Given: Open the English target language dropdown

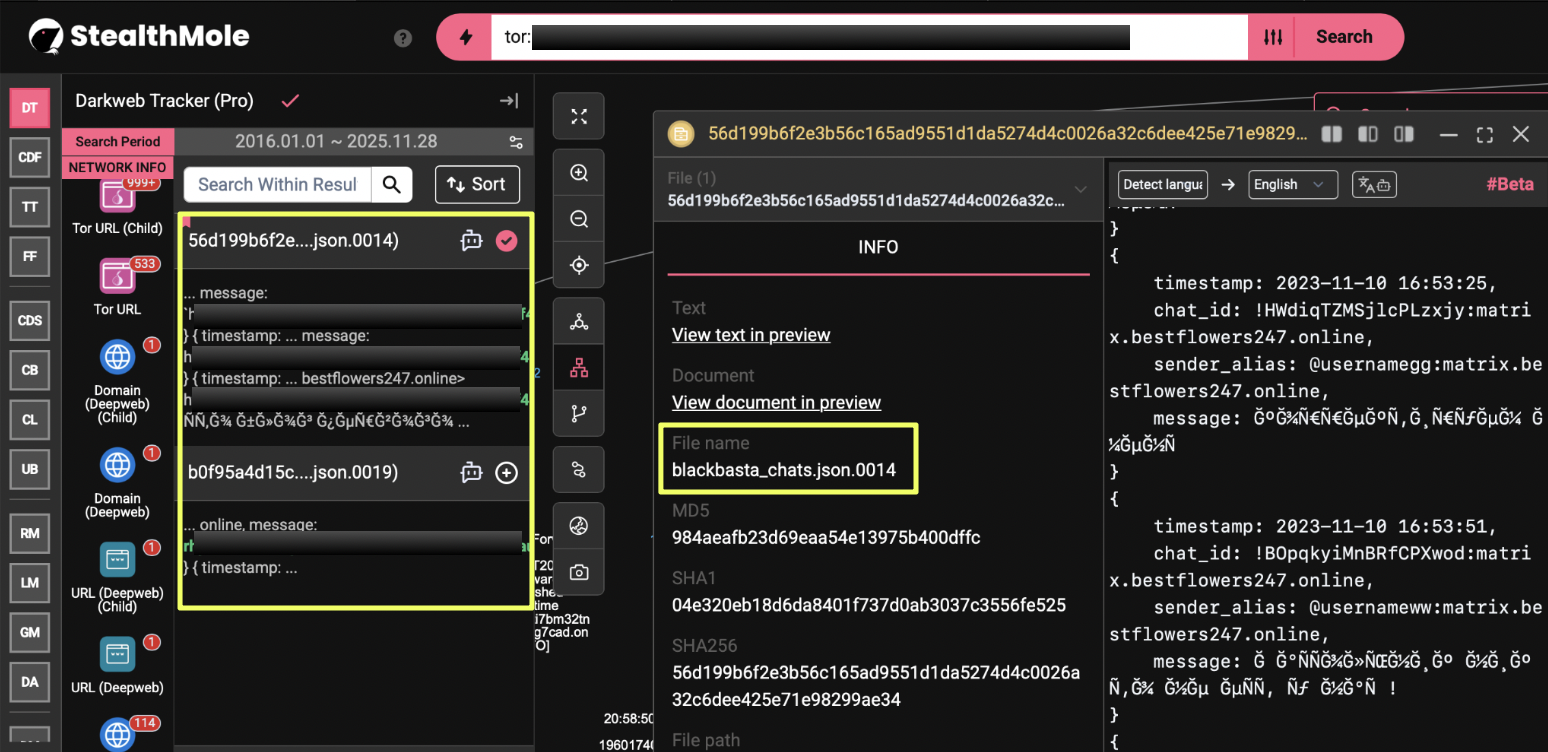Looking at the screenshot, I should point(1292,185).
